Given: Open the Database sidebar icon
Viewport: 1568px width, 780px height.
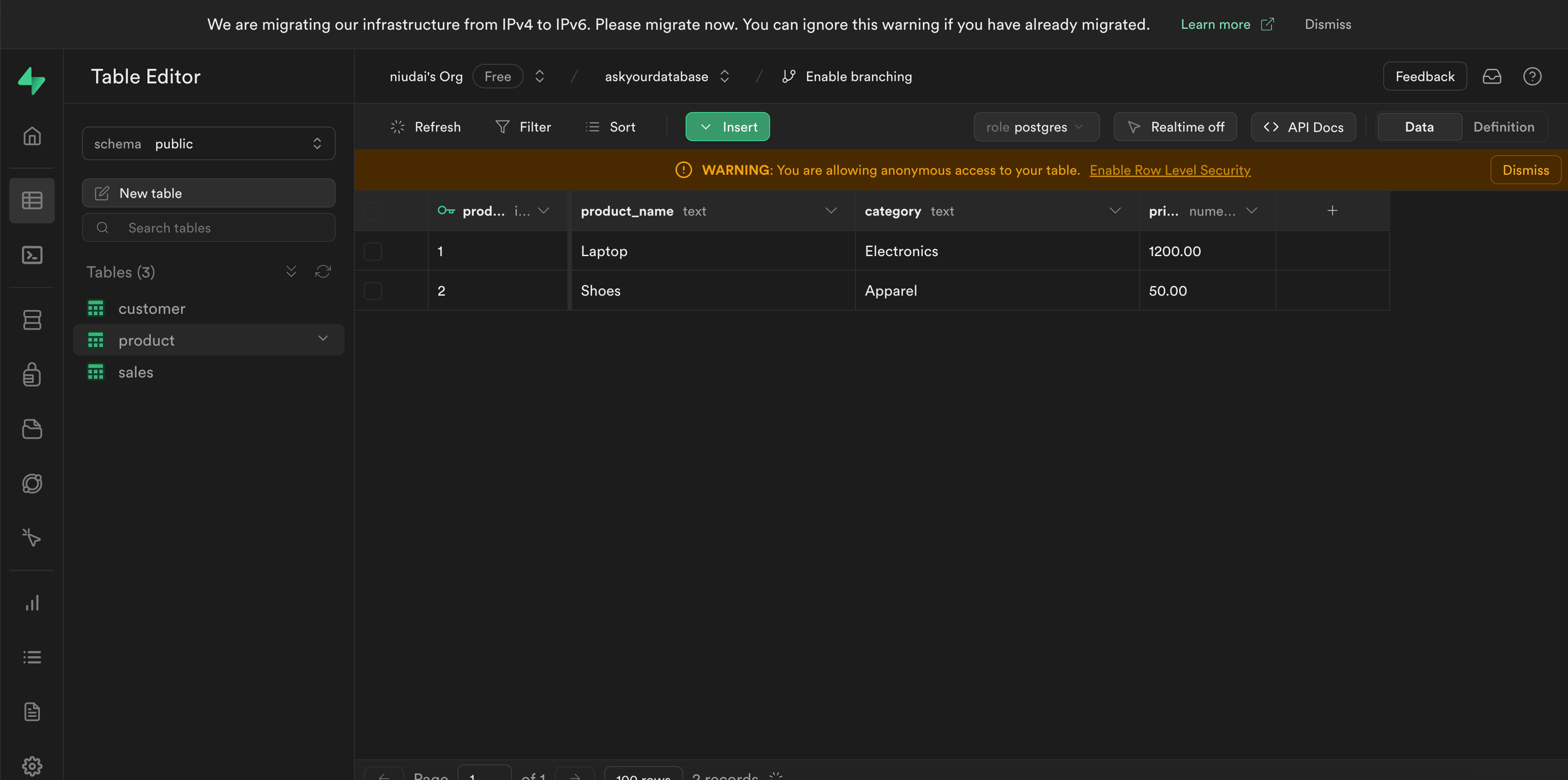Looking at the screenshot, I should point(32,320).
